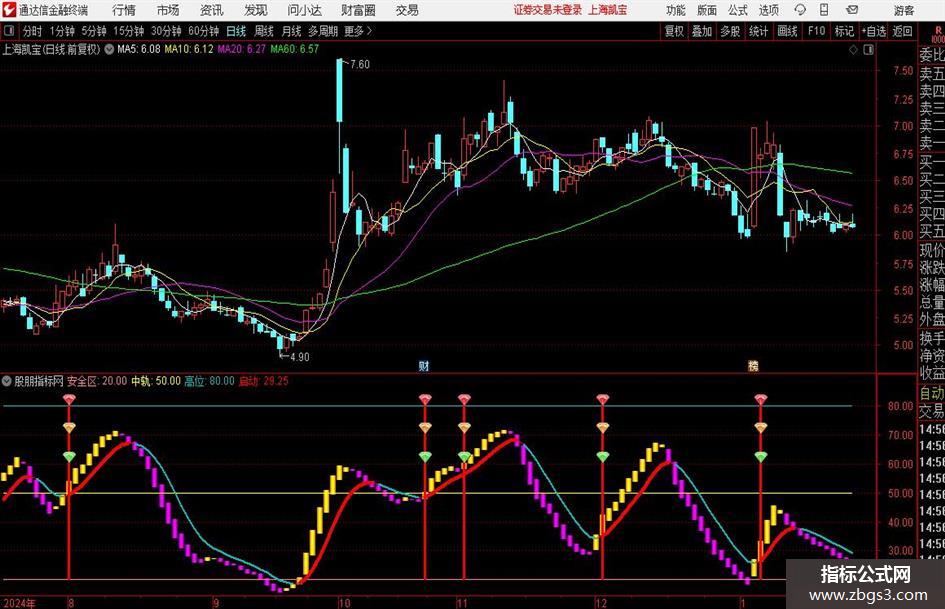Open F10 company info
Viewport: 945px width, 609px height.
coord(816,31)
